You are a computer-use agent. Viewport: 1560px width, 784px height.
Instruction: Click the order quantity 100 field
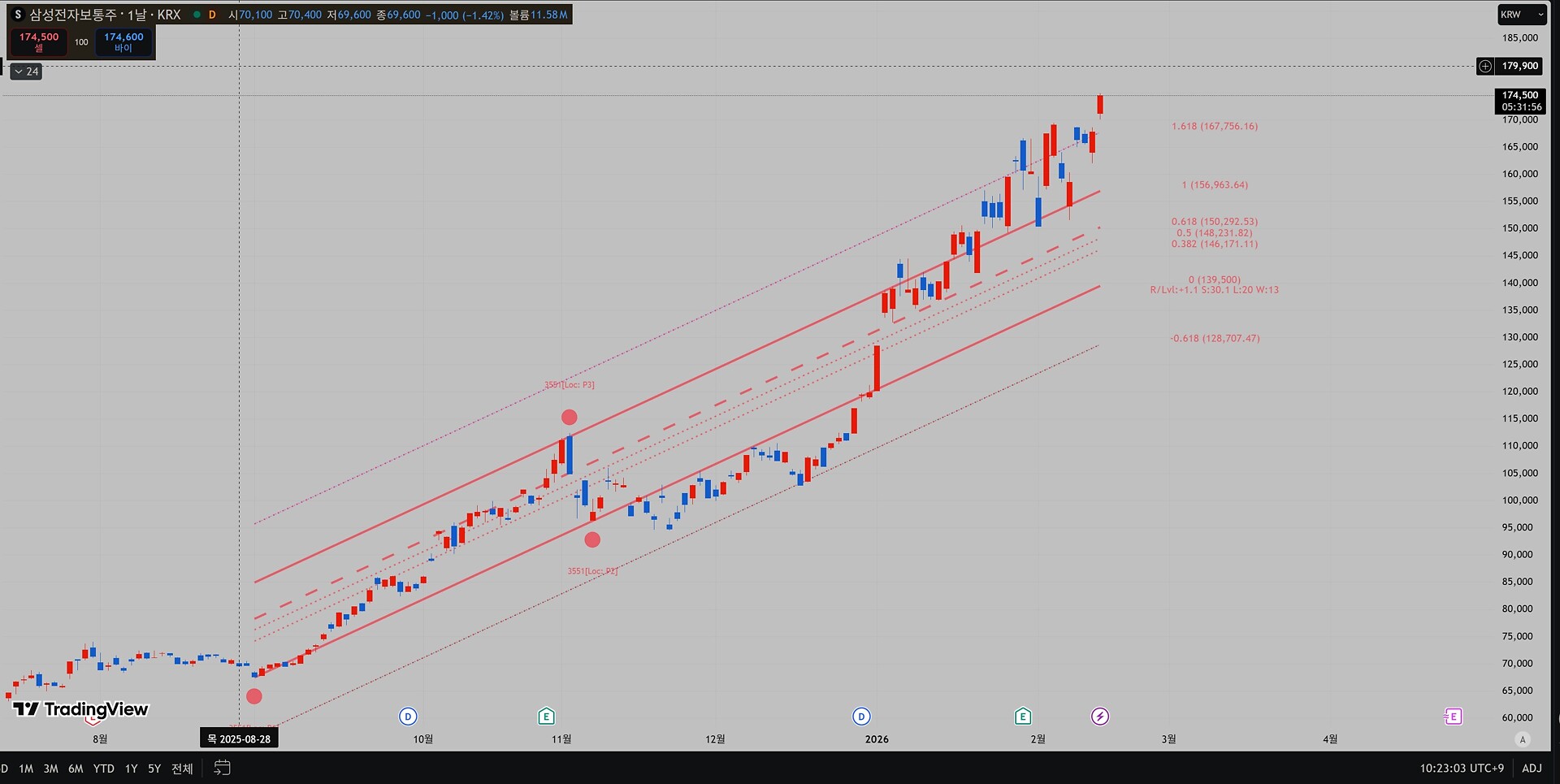coord(81,42)
